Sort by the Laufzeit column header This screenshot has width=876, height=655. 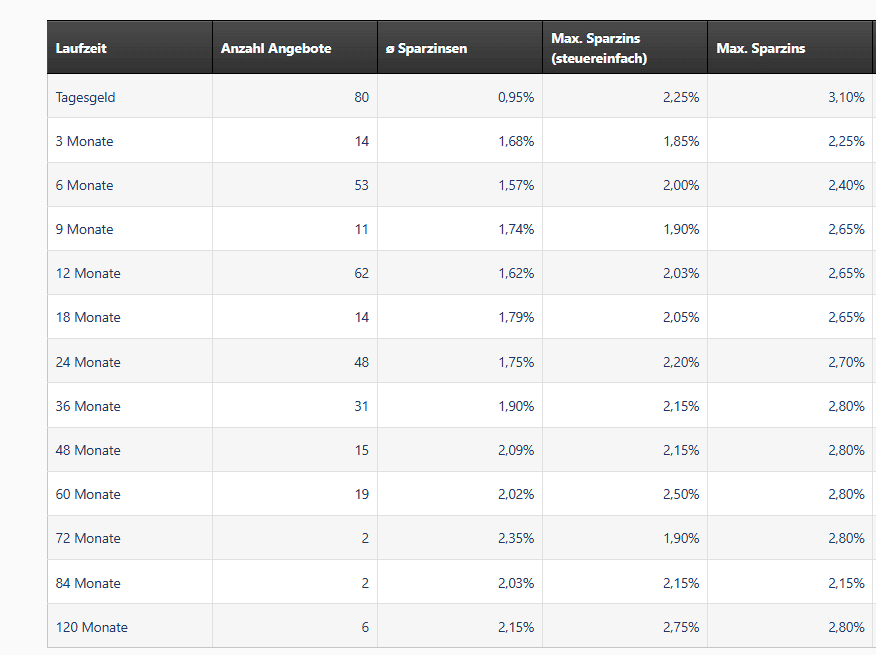81,48
